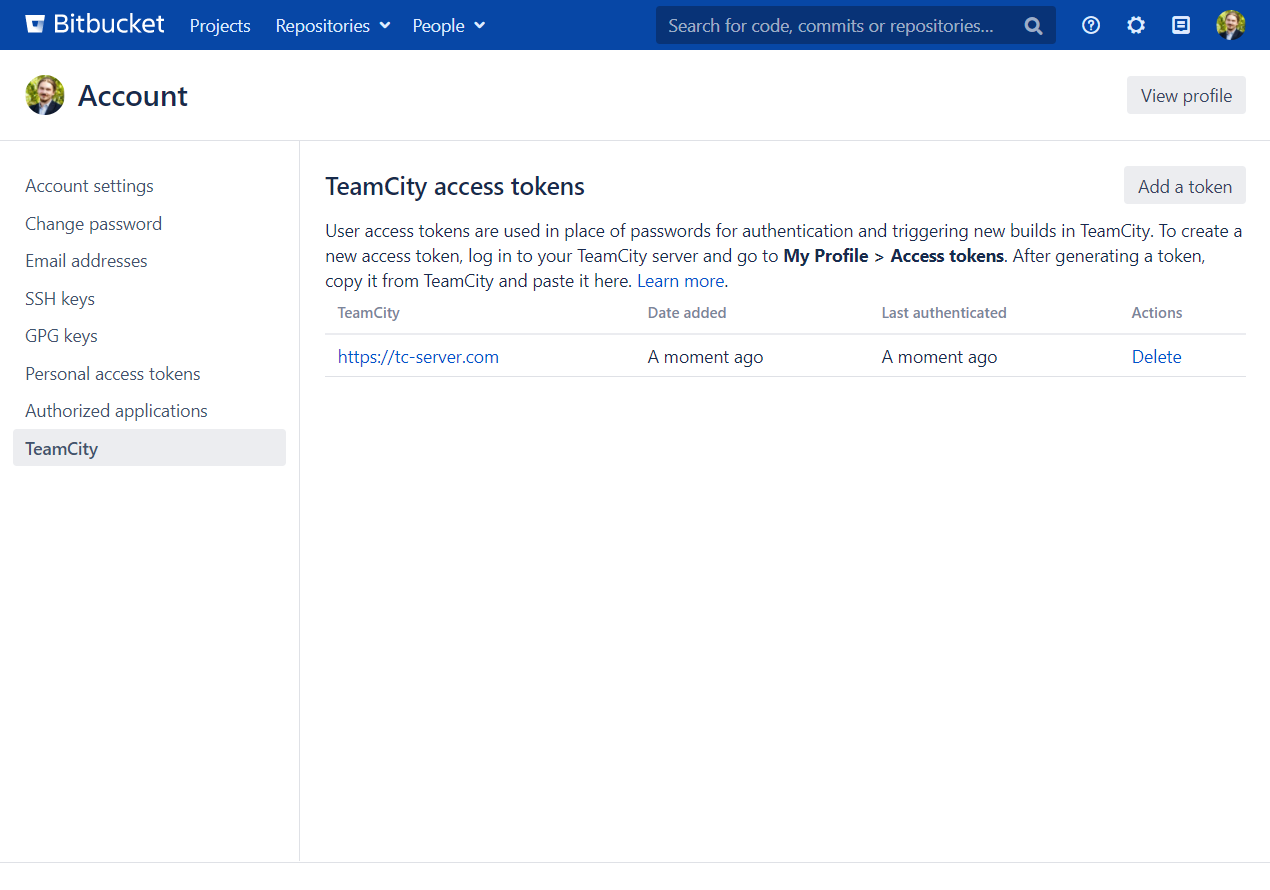This screenshot has width=1270, height=890.
Task: Focus the code search field
Action: (835, 25)
